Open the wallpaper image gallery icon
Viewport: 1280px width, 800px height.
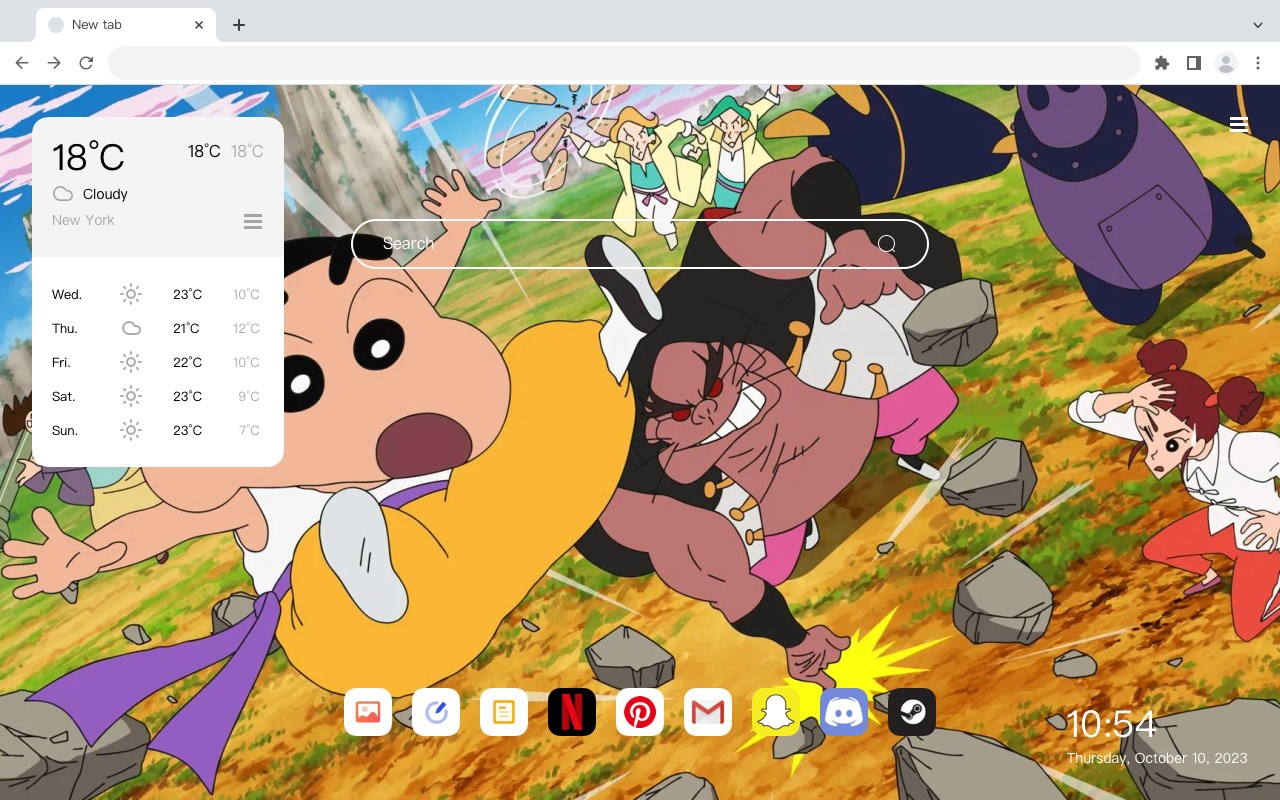[368, 712]
